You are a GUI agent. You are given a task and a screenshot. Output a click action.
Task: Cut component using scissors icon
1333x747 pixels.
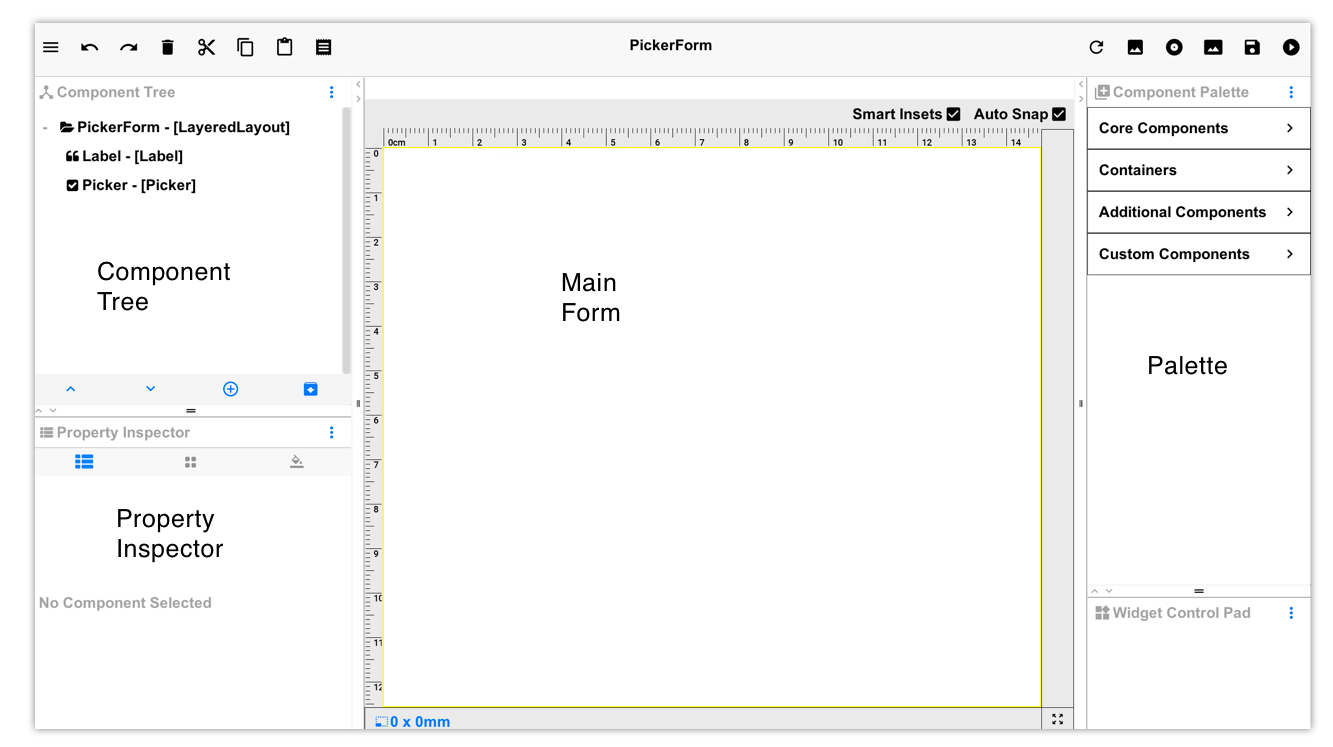click(x=206, y=46)
